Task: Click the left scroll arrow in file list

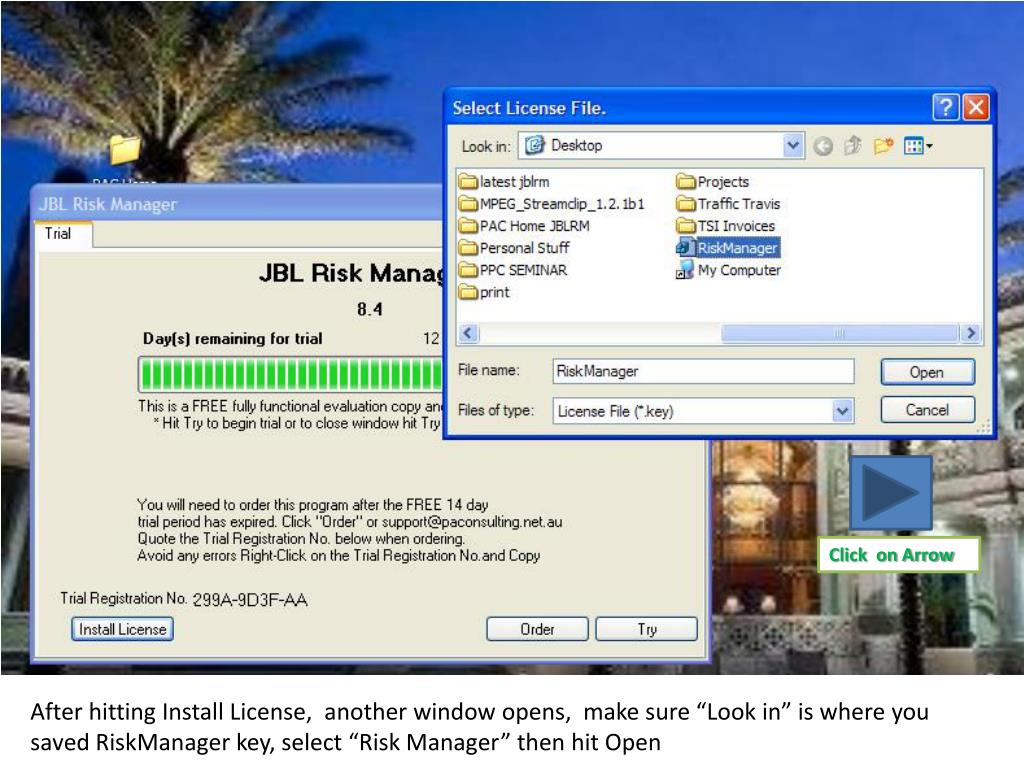Action: [x=467, y=333]
